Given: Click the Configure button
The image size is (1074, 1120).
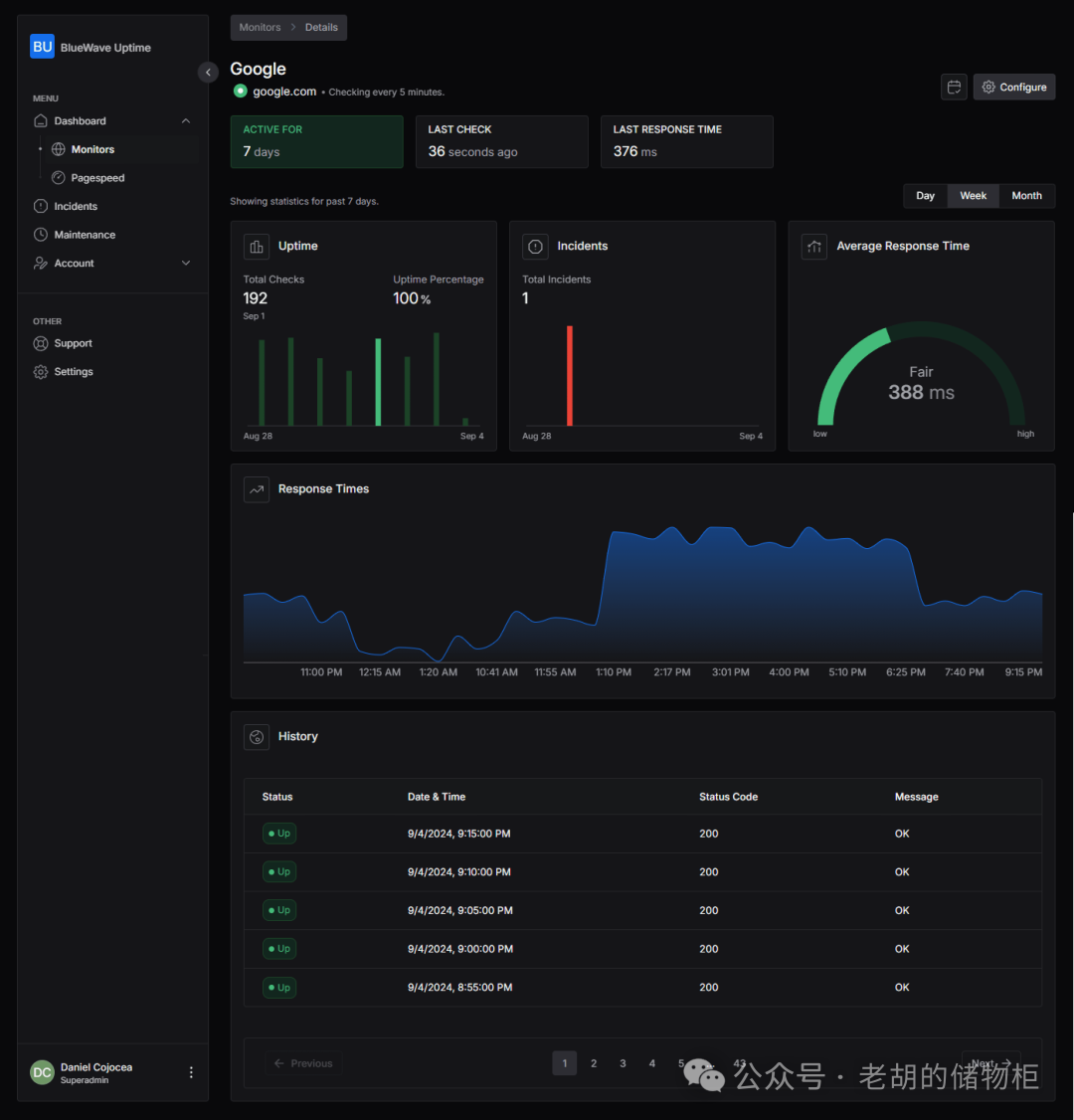Looking at the screenshot, I should (x=1014, y=88).
